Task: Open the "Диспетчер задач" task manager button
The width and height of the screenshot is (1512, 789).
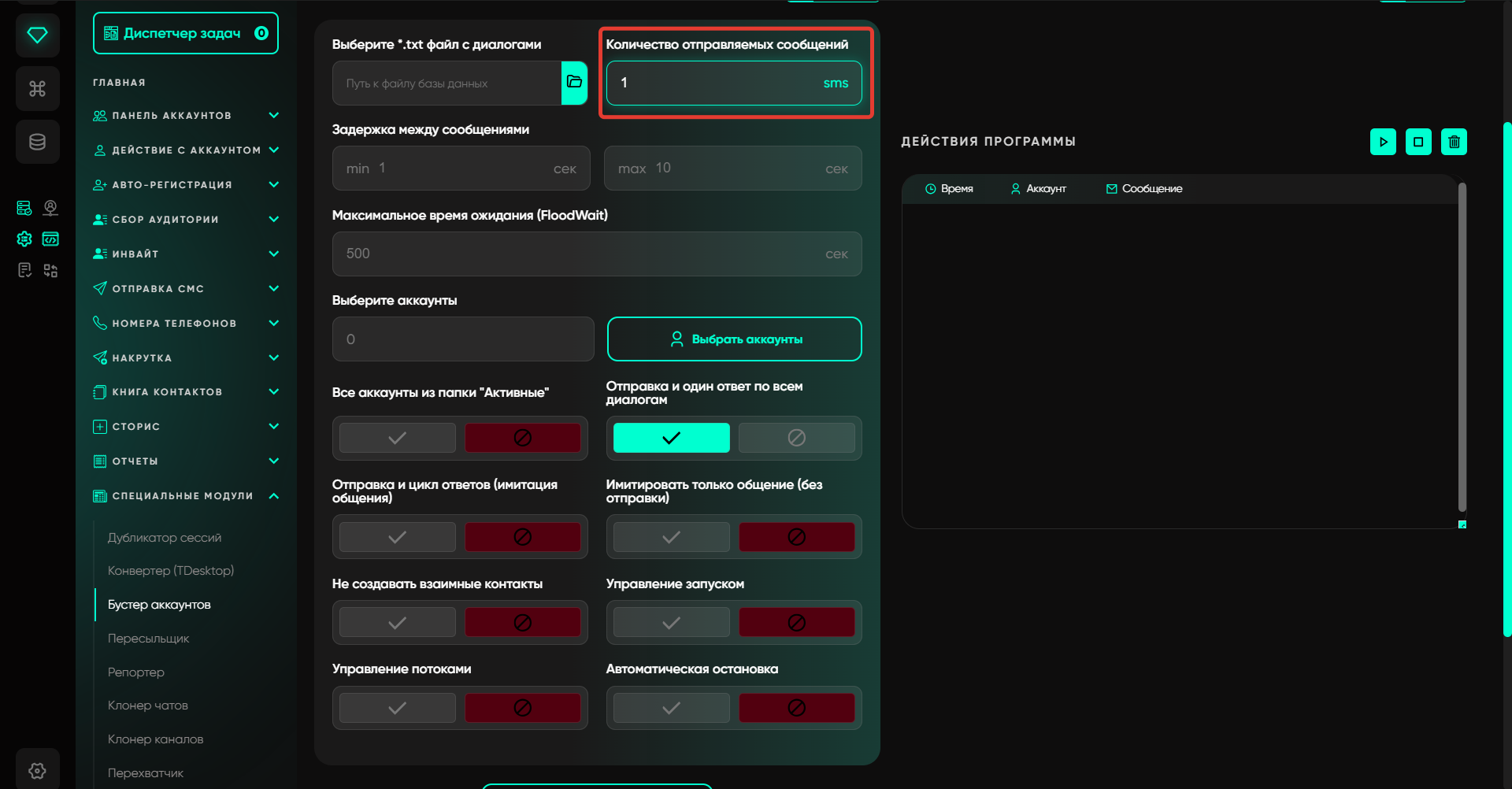Action: point(186,33)
